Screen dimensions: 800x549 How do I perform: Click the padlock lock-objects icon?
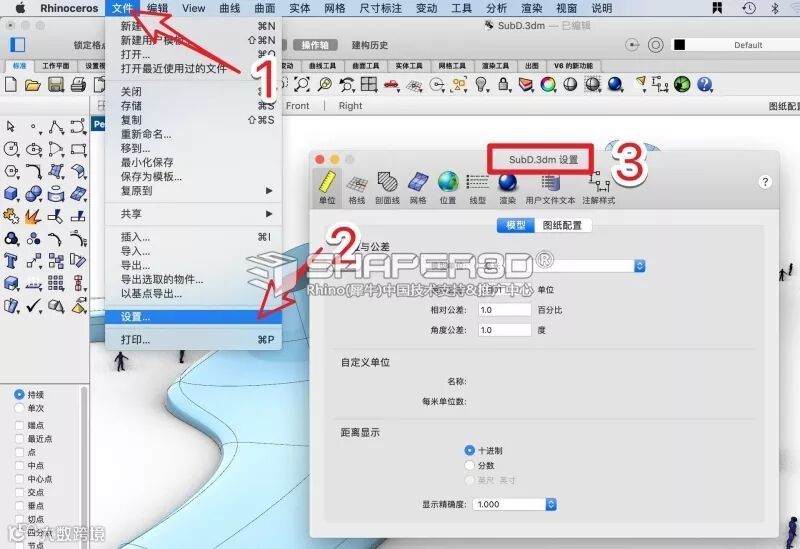click(x=504, y=84)
